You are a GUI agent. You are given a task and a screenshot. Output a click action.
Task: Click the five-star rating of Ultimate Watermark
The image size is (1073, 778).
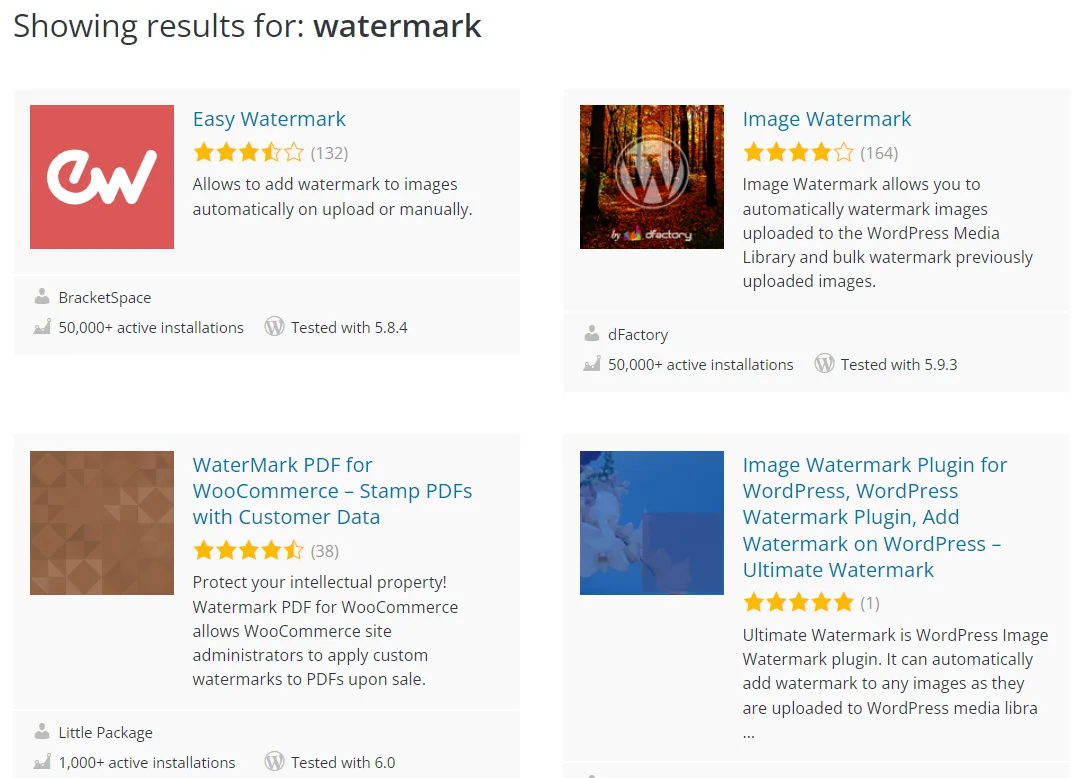point(798,603)
